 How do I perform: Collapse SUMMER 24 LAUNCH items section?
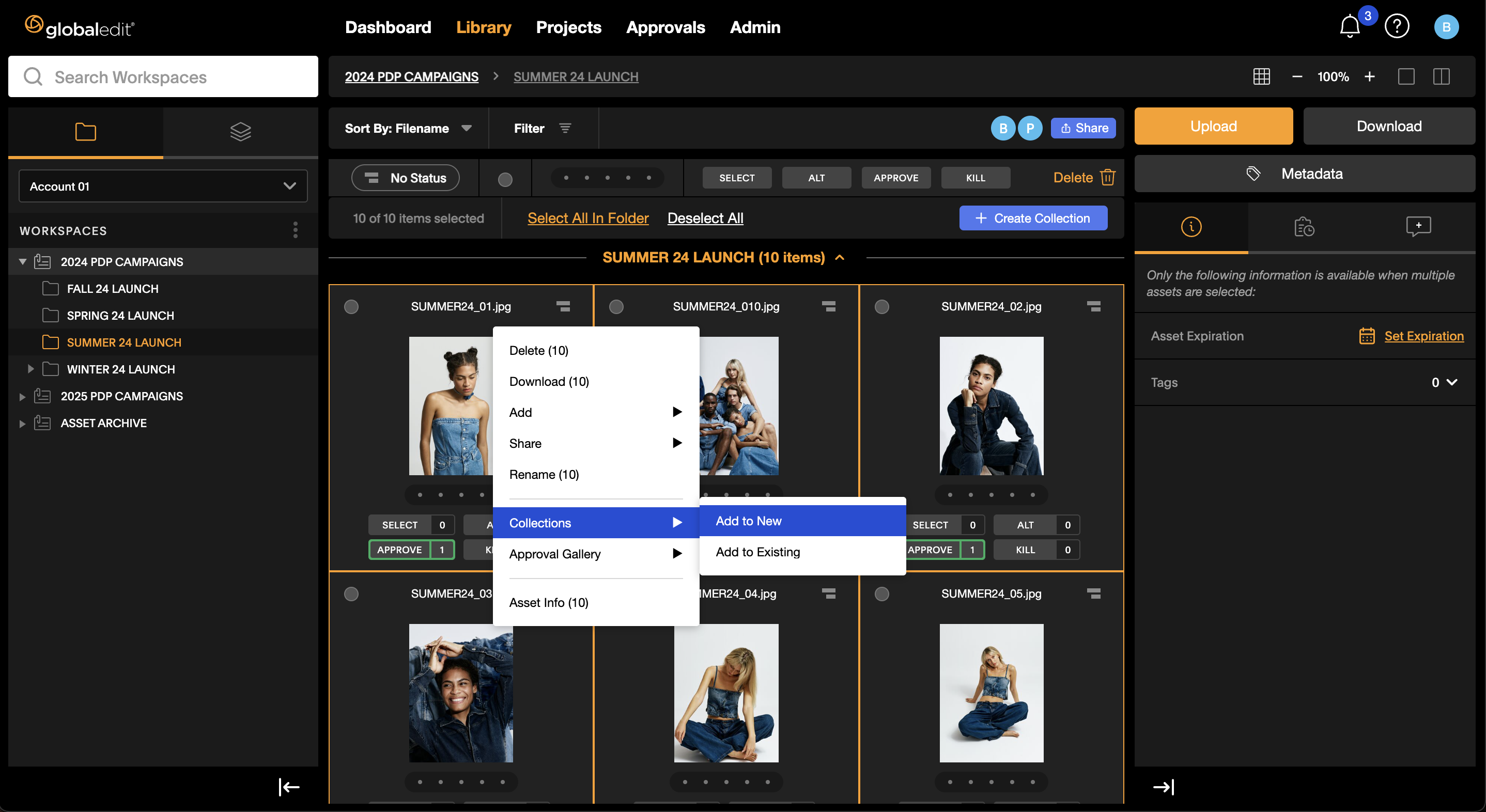point(840,257)
